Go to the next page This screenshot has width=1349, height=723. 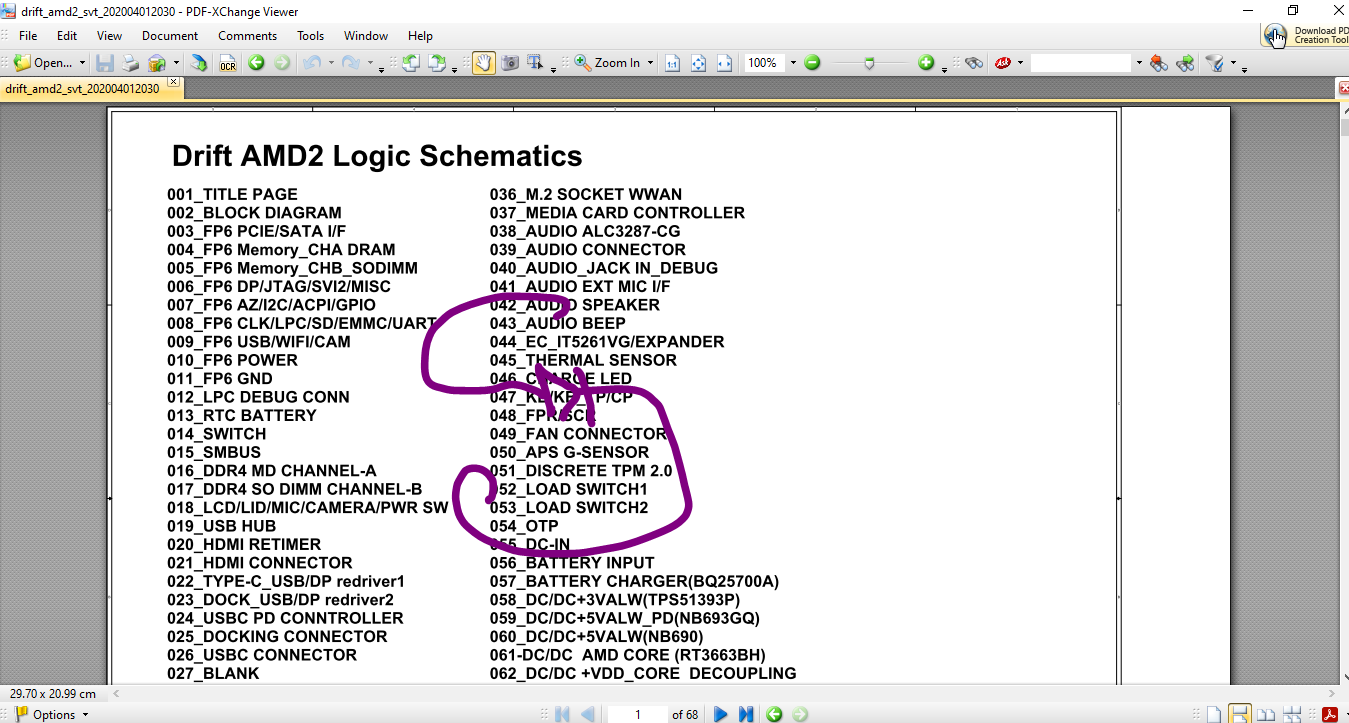(x=721, y=714)
